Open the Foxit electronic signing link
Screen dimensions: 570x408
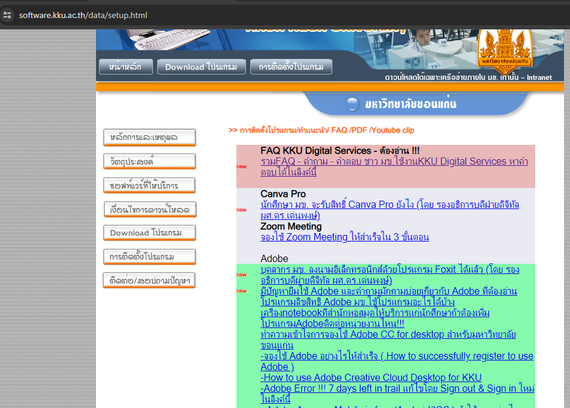(390, 275)
